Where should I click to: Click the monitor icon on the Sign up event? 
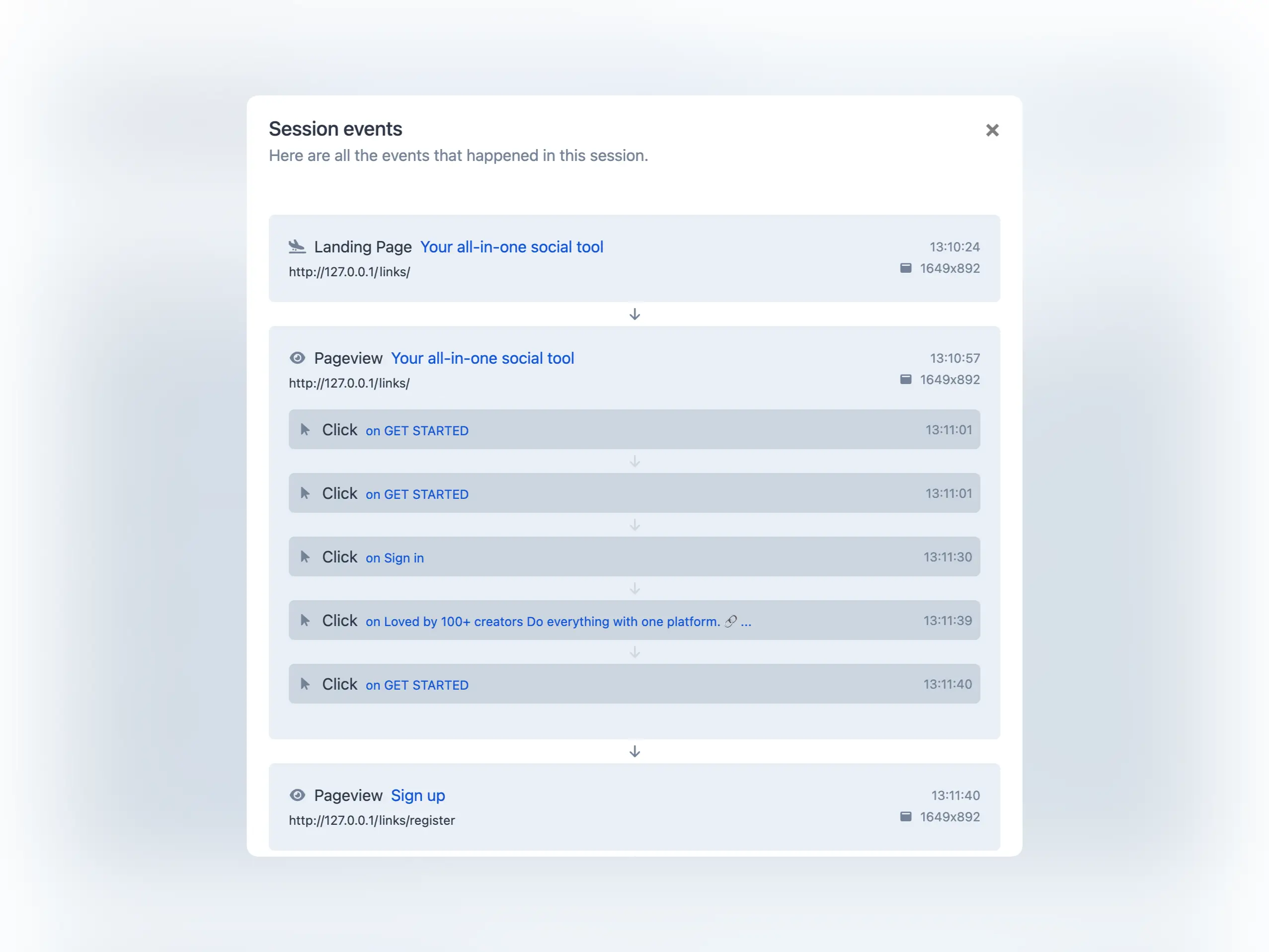coord(906,816)
